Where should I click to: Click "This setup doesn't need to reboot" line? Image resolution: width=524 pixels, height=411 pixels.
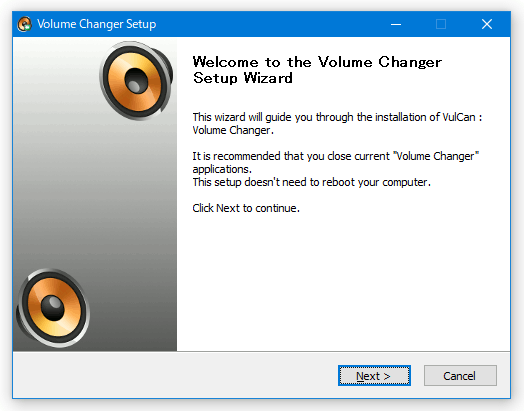(x=311, y=182)
